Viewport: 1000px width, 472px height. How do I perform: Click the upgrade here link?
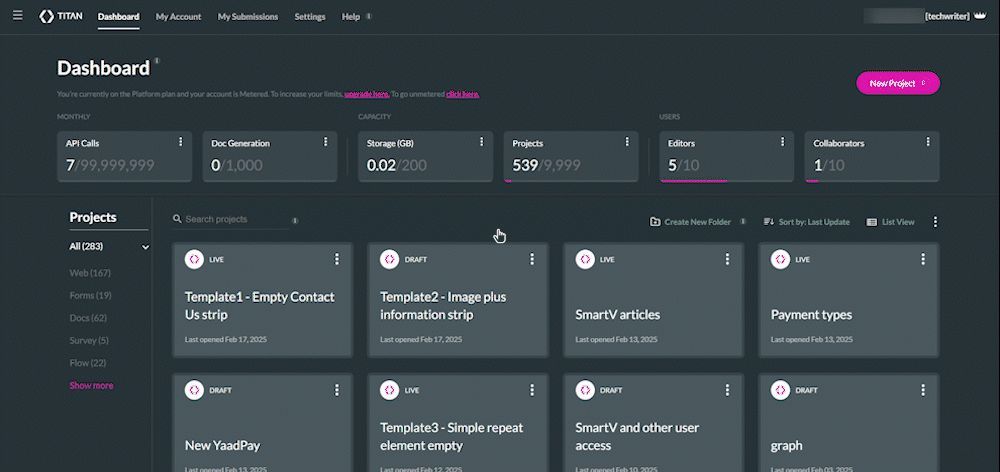(367, 94)
